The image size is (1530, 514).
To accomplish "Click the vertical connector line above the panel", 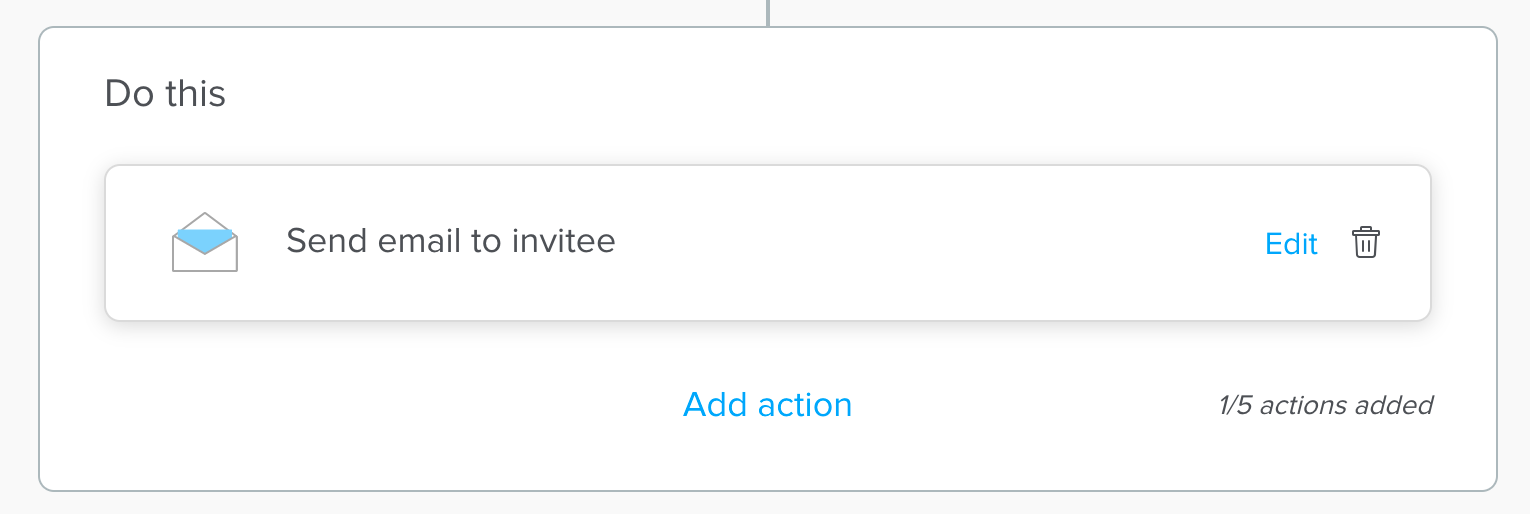I will (x=767, y=12).
